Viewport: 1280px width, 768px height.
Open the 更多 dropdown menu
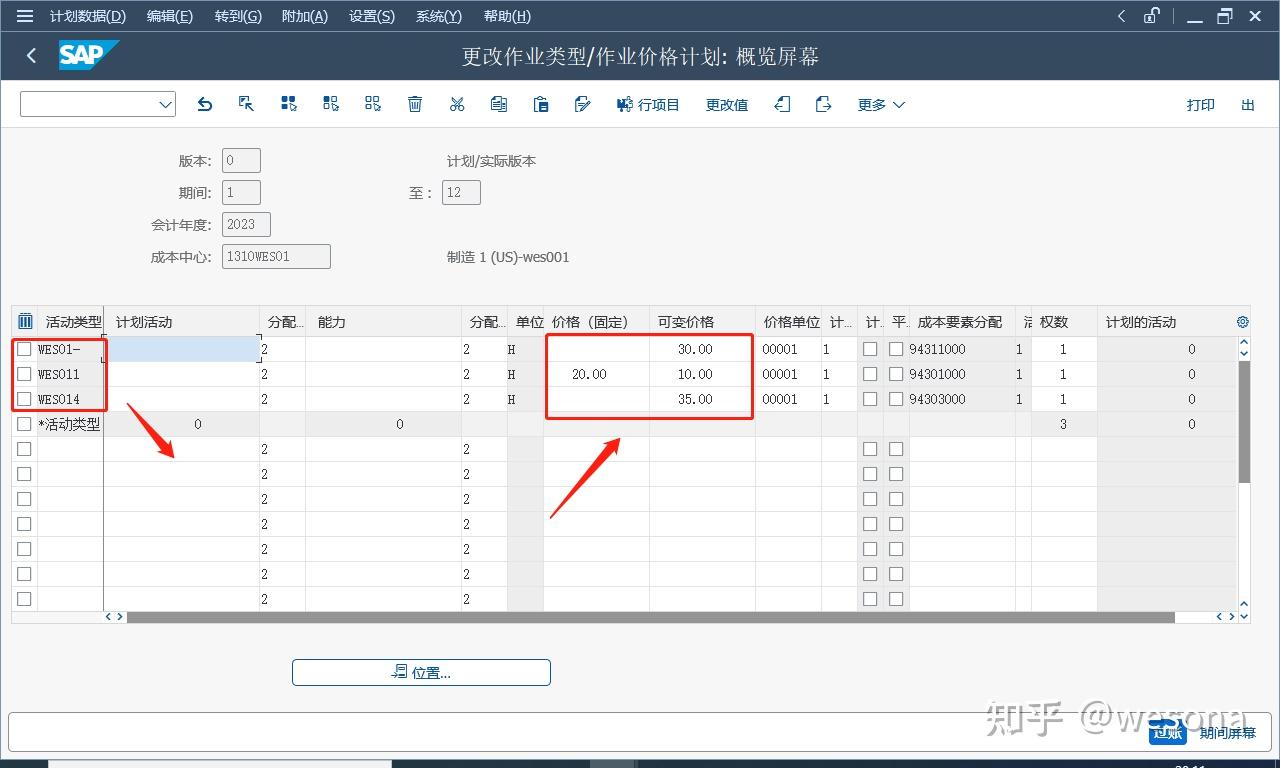(x=879, y=104)
